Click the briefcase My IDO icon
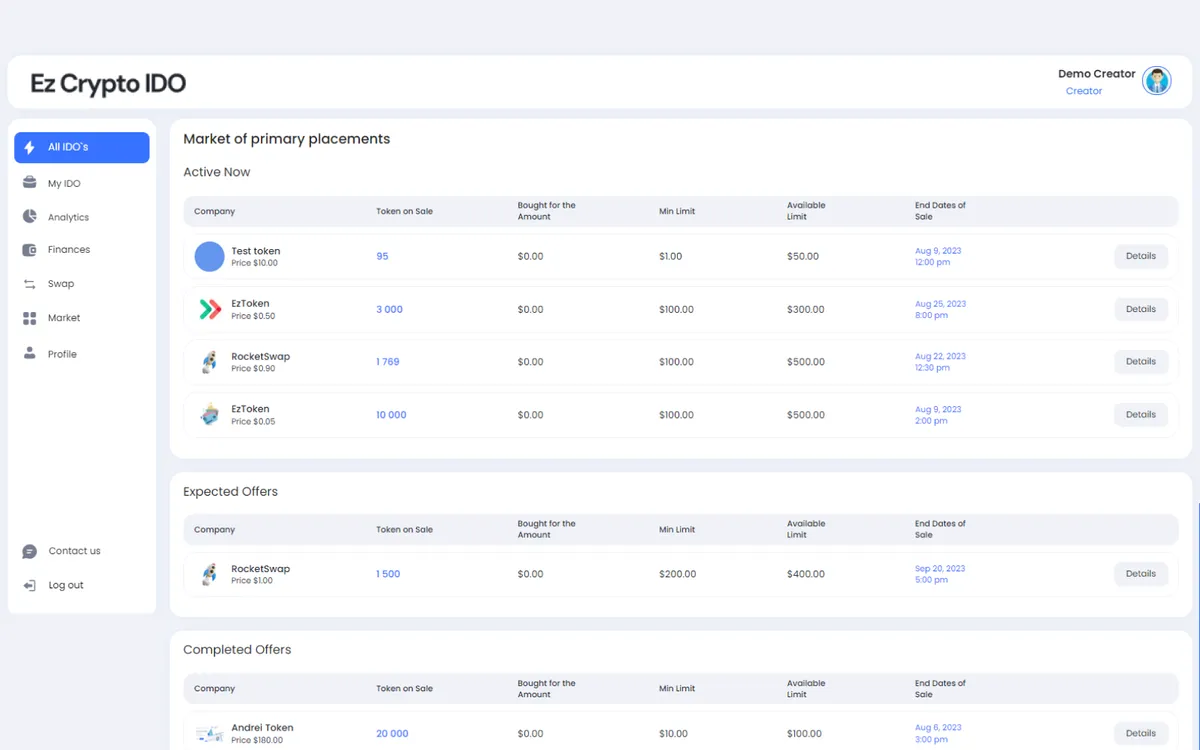Viewport: 1200px width, 750px height. tap(29, 183)
